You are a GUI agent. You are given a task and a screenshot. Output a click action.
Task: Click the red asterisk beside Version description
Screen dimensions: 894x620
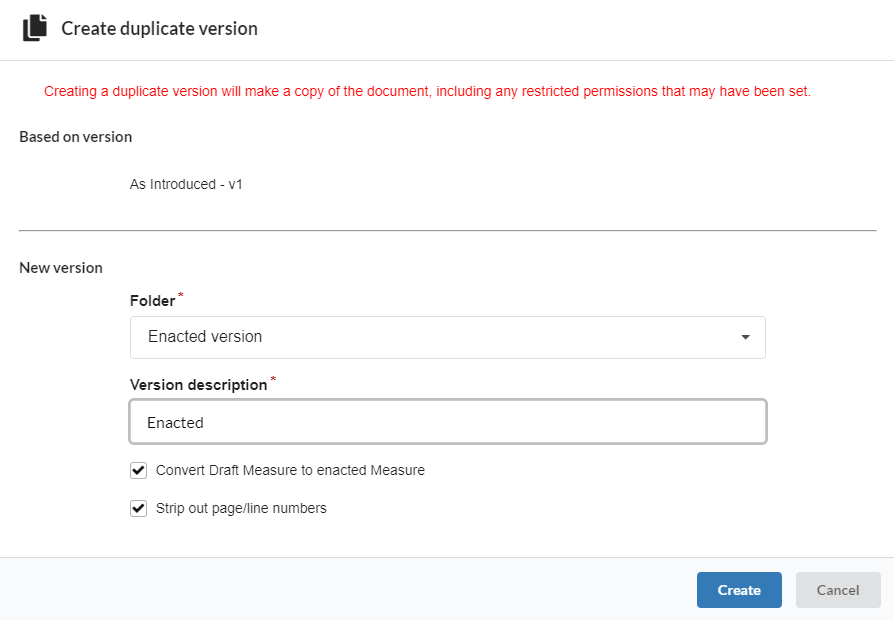(x=273, y=379)
